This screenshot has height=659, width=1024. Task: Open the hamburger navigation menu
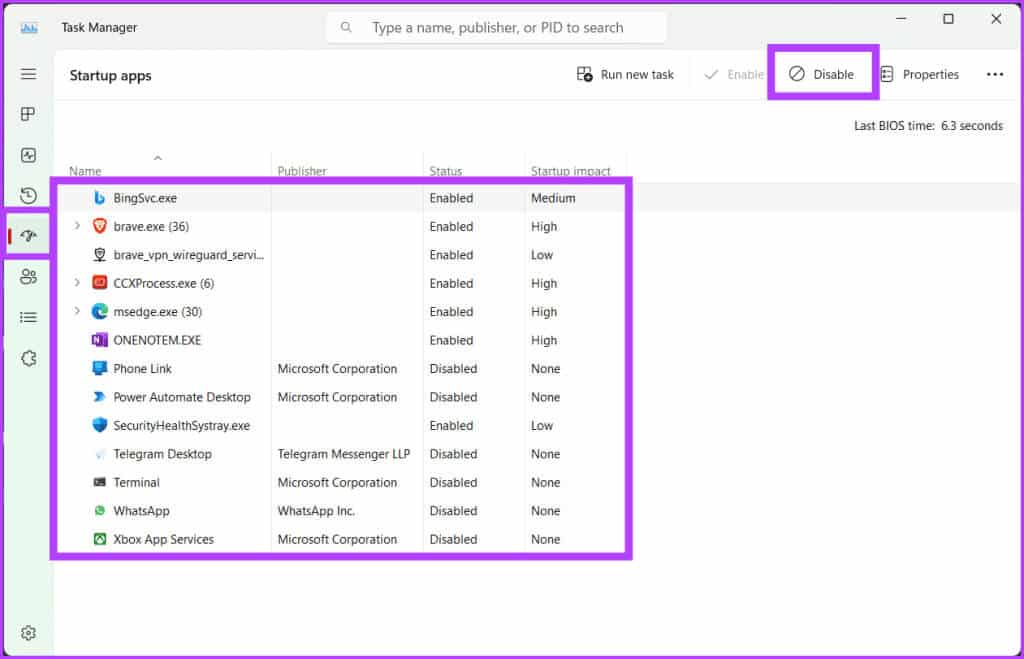[x=28, y=74]
